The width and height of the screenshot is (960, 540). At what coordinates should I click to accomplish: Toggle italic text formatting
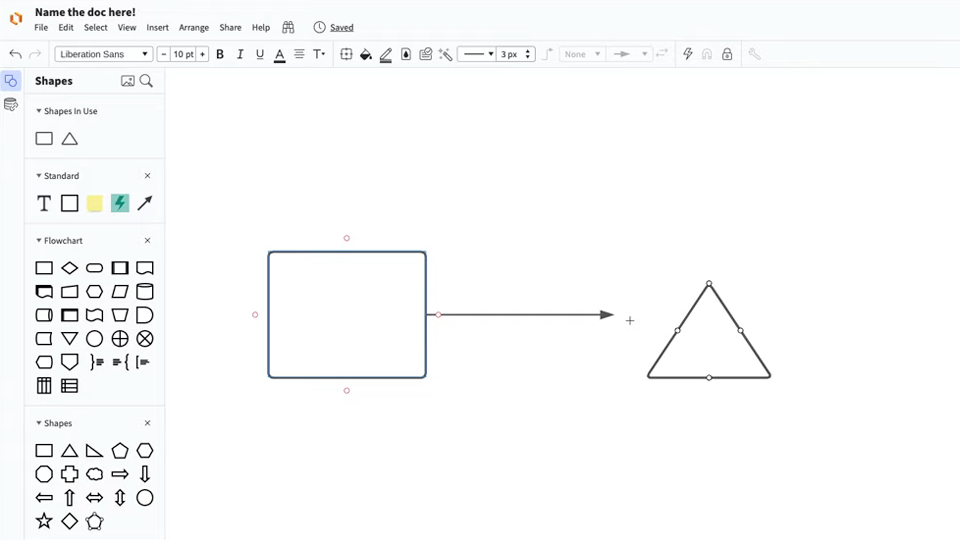coord(240,54)
